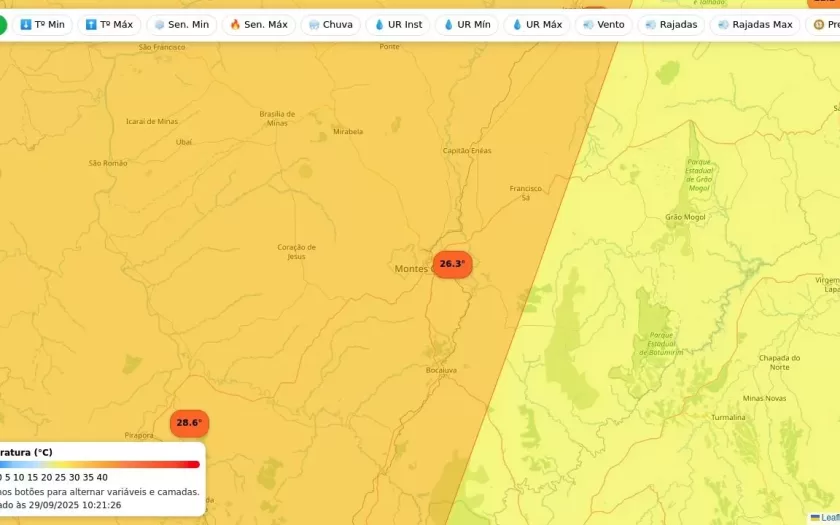This screenshot has height=525, width=840.
Task: Click the Bocaiuva town label on map
Action: pyautogui.click(x=441, y=370)
